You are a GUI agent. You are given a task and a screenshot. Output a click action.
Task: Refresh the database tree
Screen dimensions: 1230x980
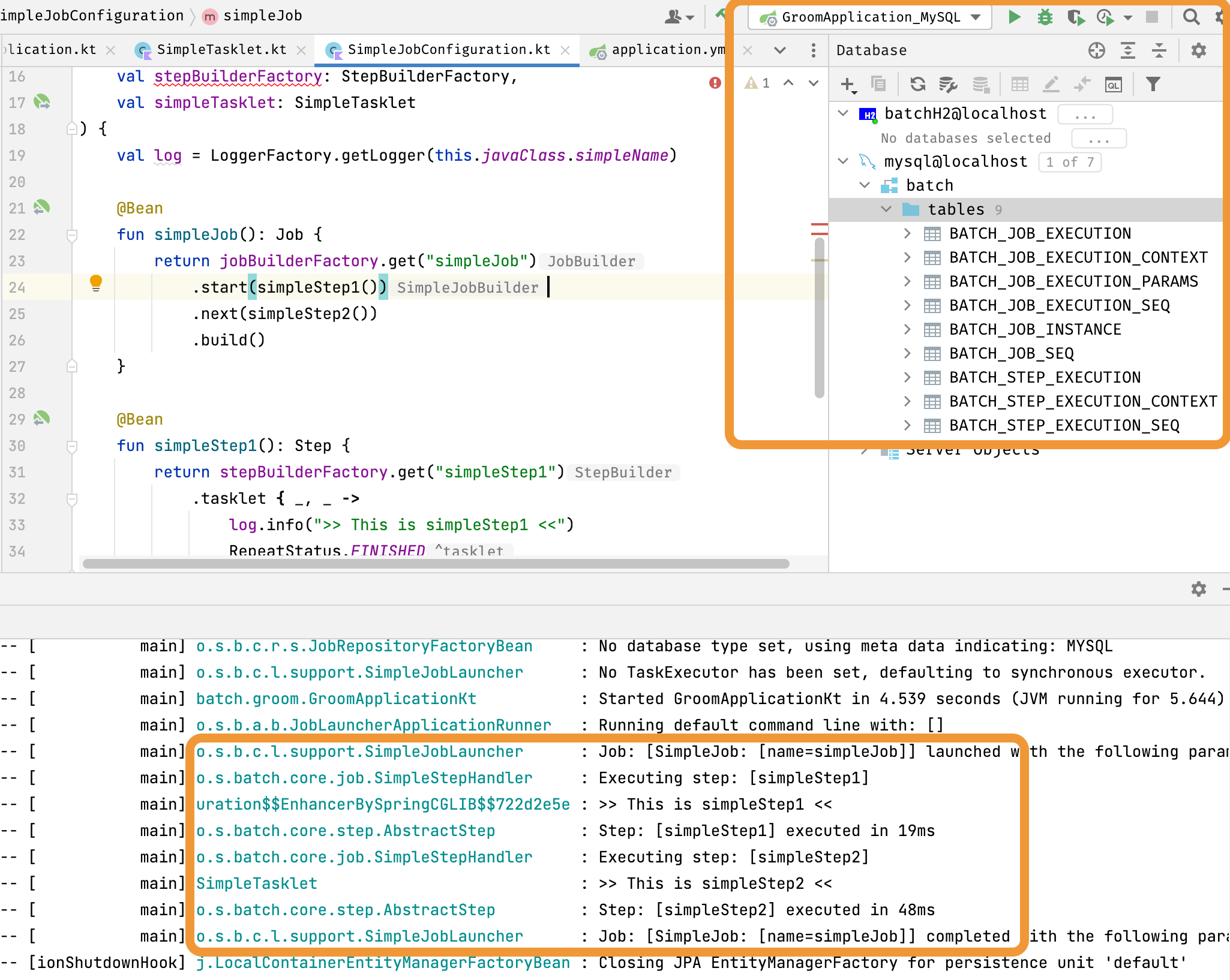pos(917,84)
